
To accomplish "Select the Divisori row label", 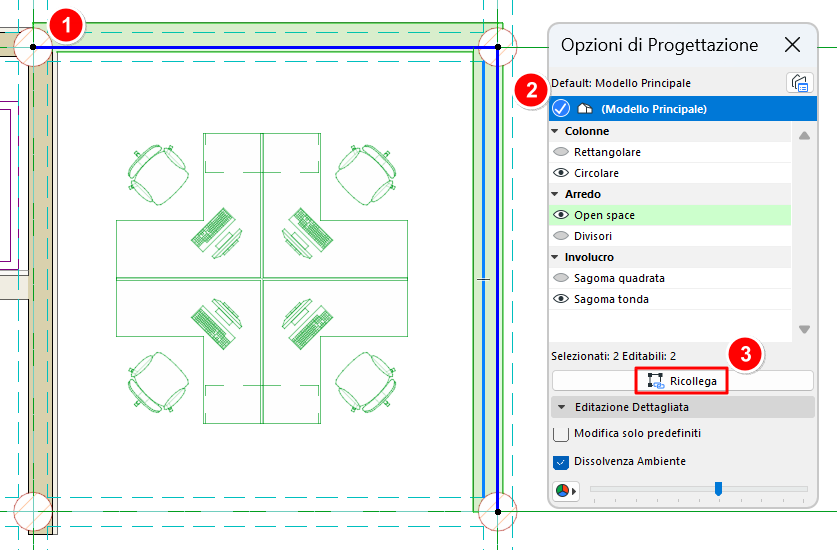I will tap(593, 236).
